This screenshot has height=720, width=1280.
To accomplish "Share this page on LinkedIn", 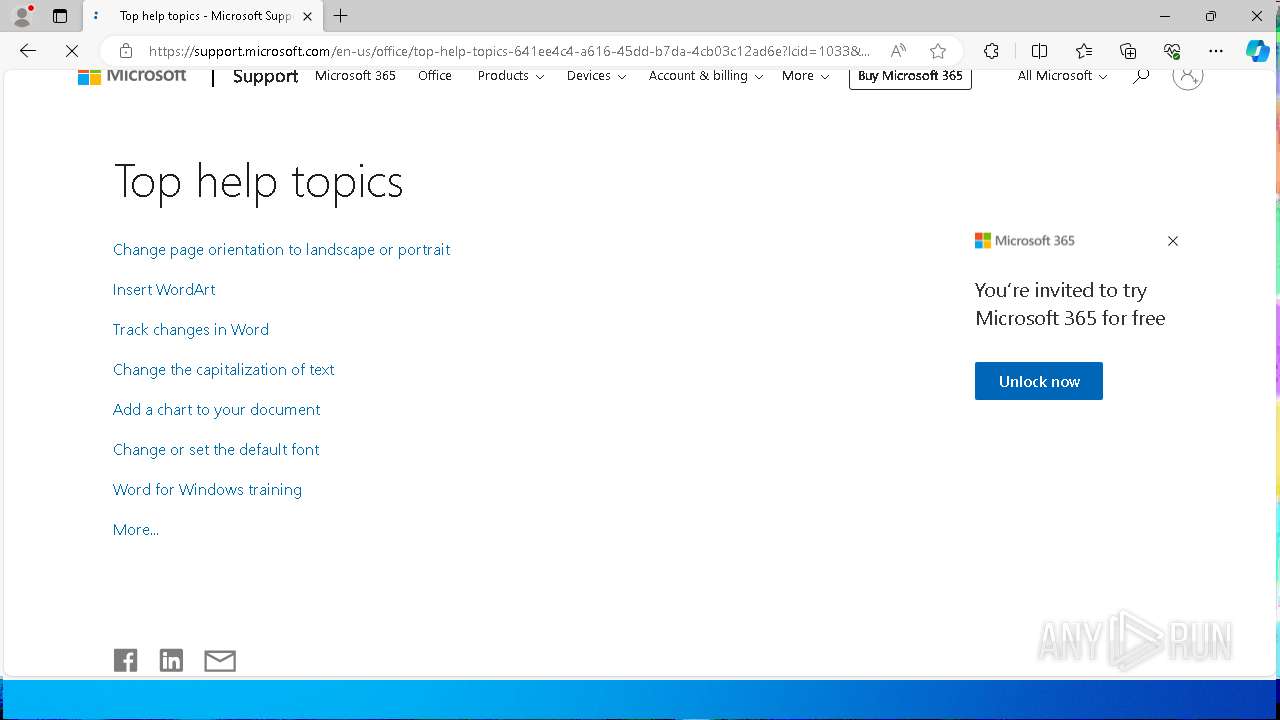I will 172,660.
